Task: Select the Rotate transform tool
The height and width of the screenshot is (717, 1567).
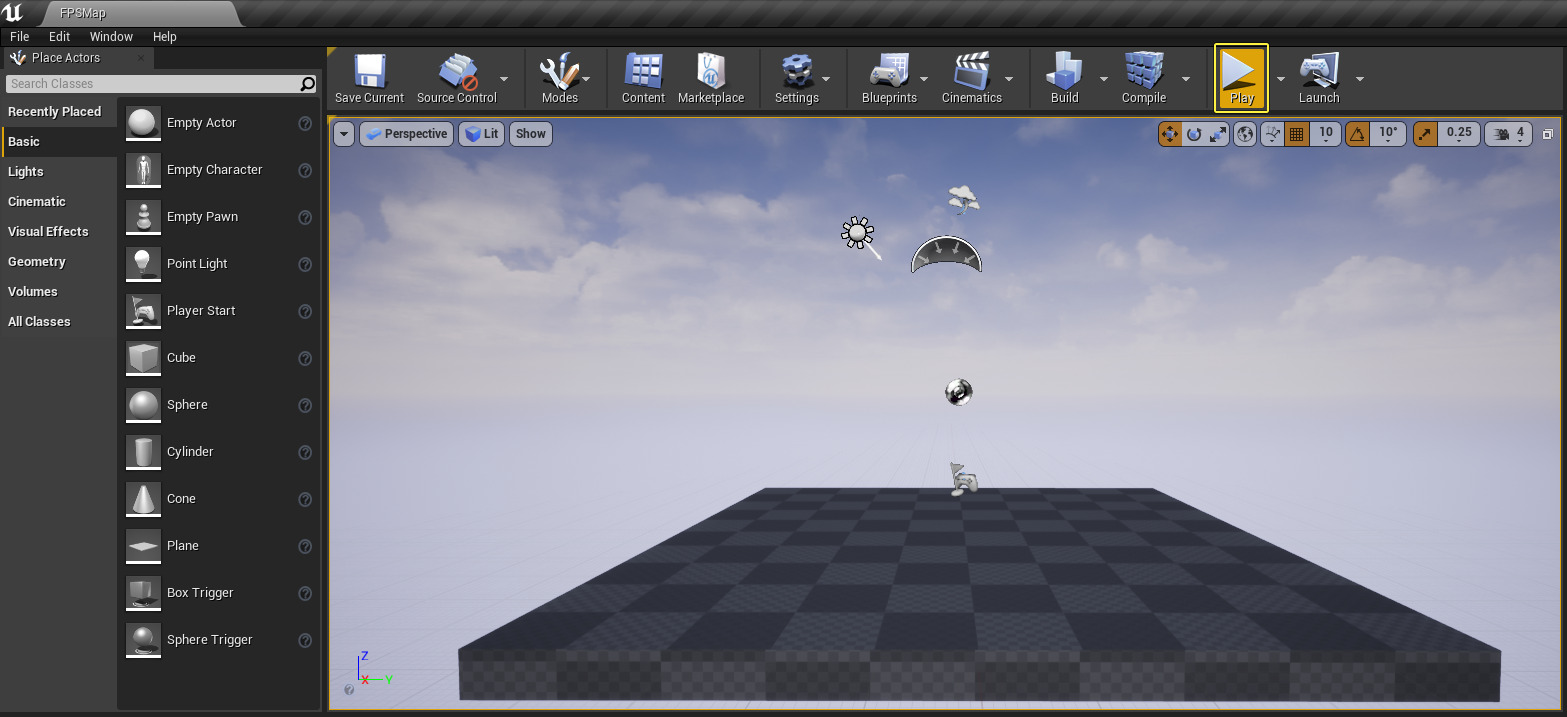Action: (1194, 133)
